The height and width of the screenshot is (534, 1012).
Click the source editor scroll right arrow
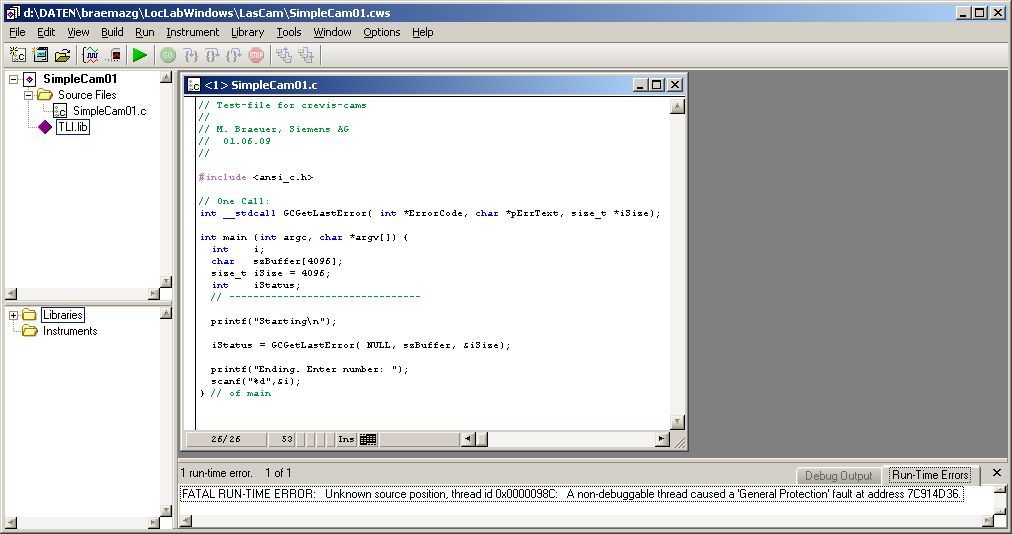pos(662,439)
